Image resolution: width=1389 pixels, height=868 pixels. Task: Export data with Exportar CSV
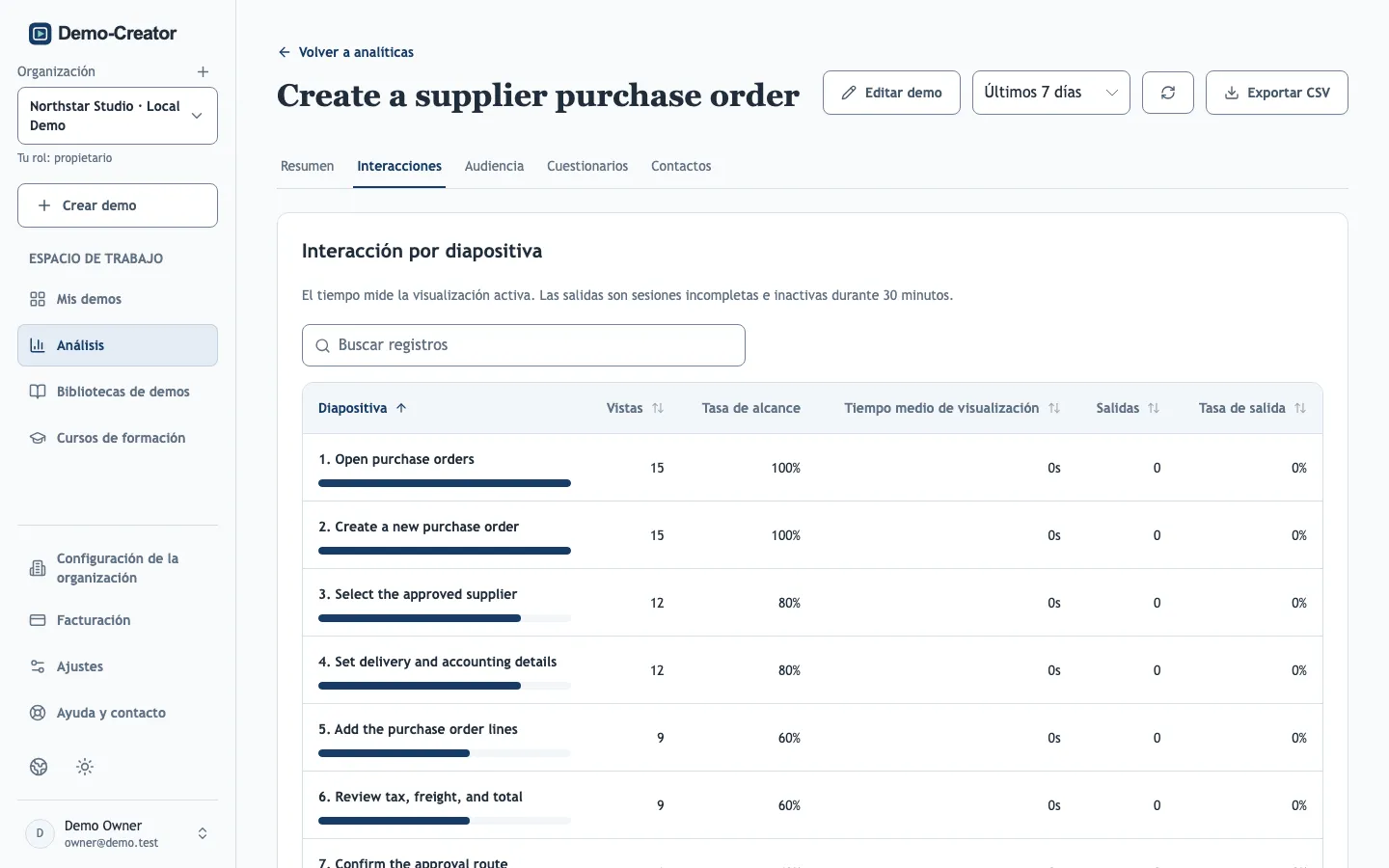[1277, 93]
